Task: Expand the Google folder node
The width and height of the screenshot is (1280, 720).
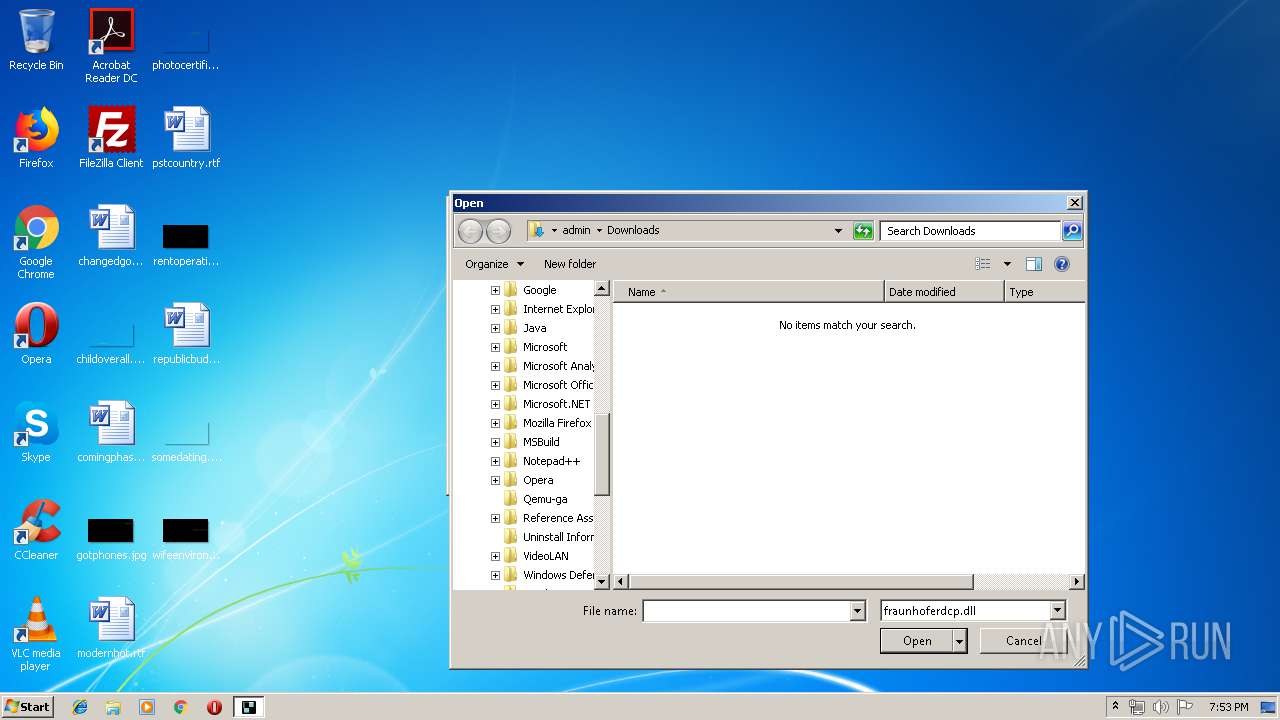Action: click(495, 290)
